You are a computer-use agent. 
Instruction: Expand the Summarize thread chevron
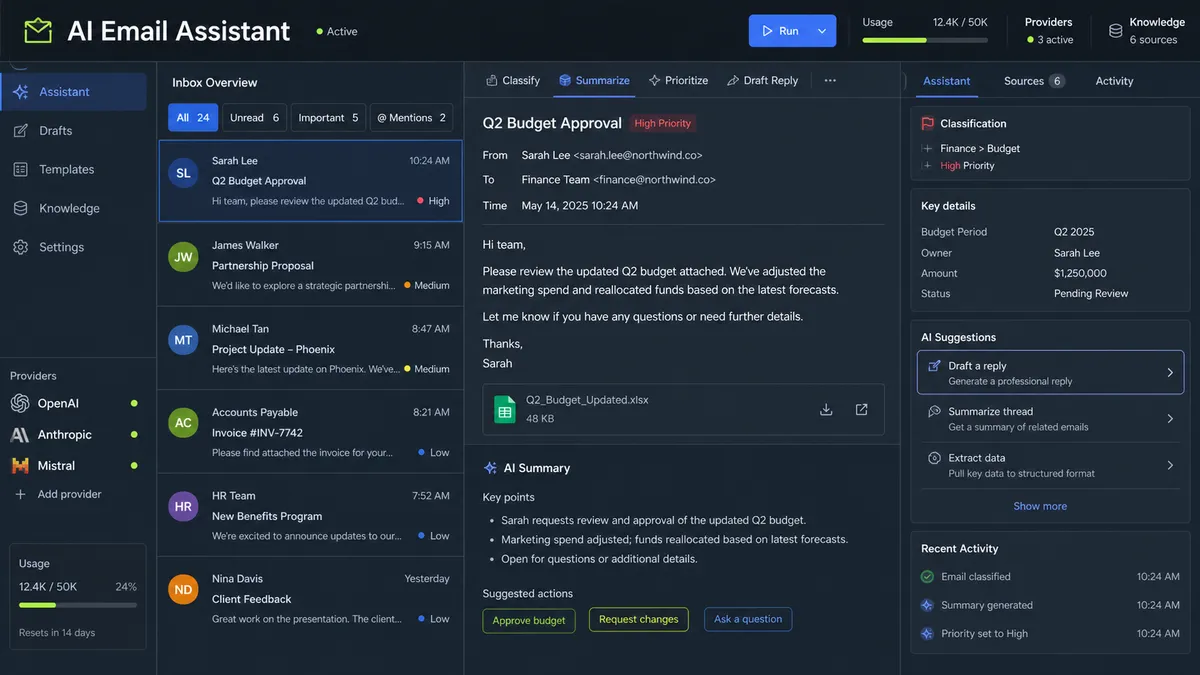point(1170,419)
